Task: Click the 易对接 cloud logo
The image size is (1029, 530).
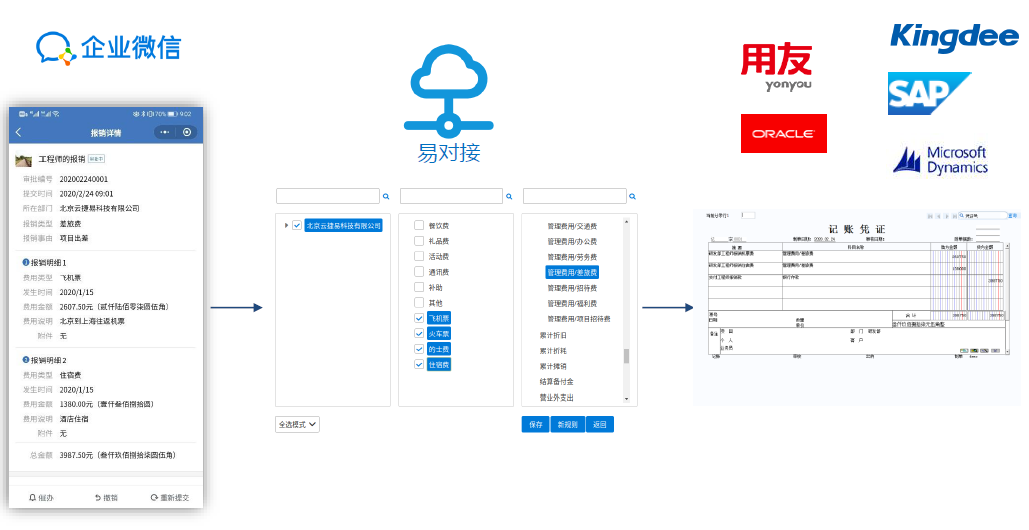Action: (449, 91)
